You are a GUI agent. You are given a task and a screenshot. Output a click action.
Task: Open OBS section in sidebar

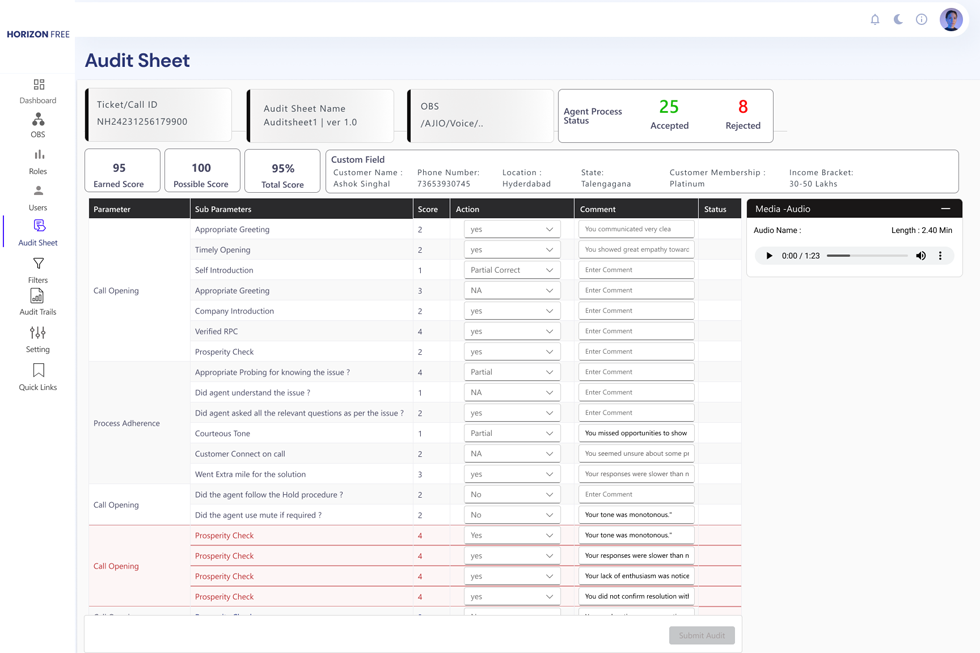coord(38,125)
